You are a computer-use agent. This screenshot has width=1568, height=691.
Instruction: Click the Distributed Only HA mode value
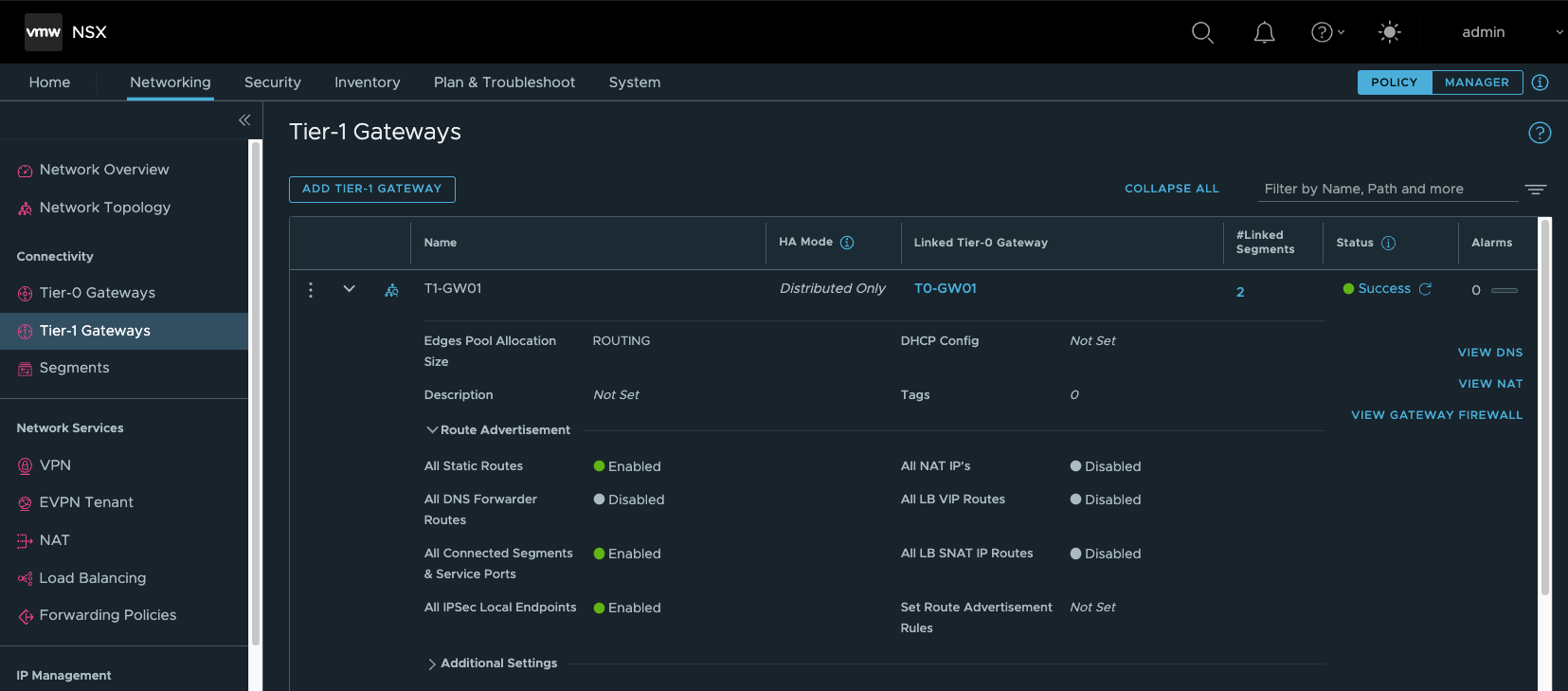[x=833, y=288]
